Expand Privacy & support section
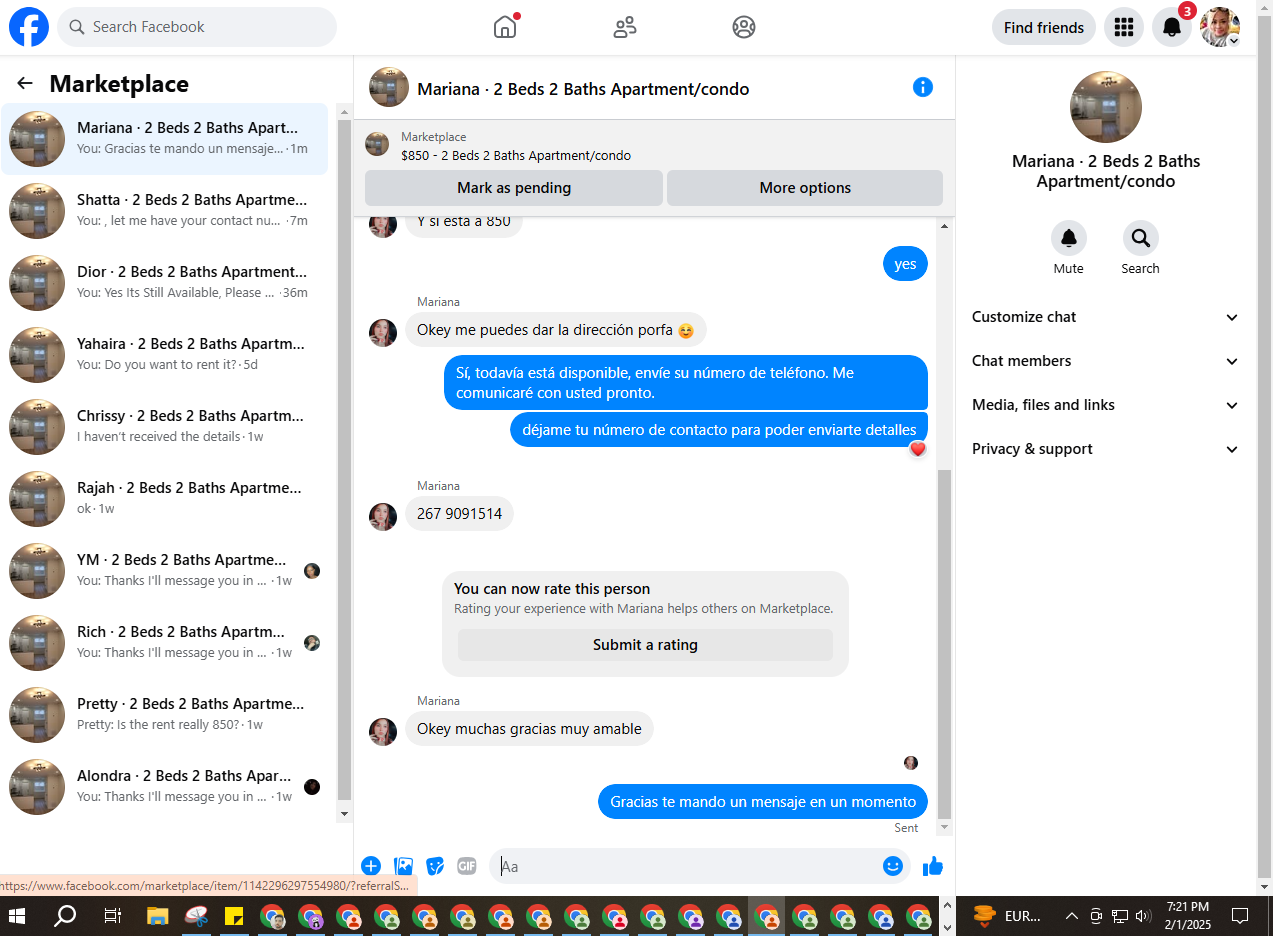Image resolution: width=1273 pixels, height=936 pixels. [1106, 449]
